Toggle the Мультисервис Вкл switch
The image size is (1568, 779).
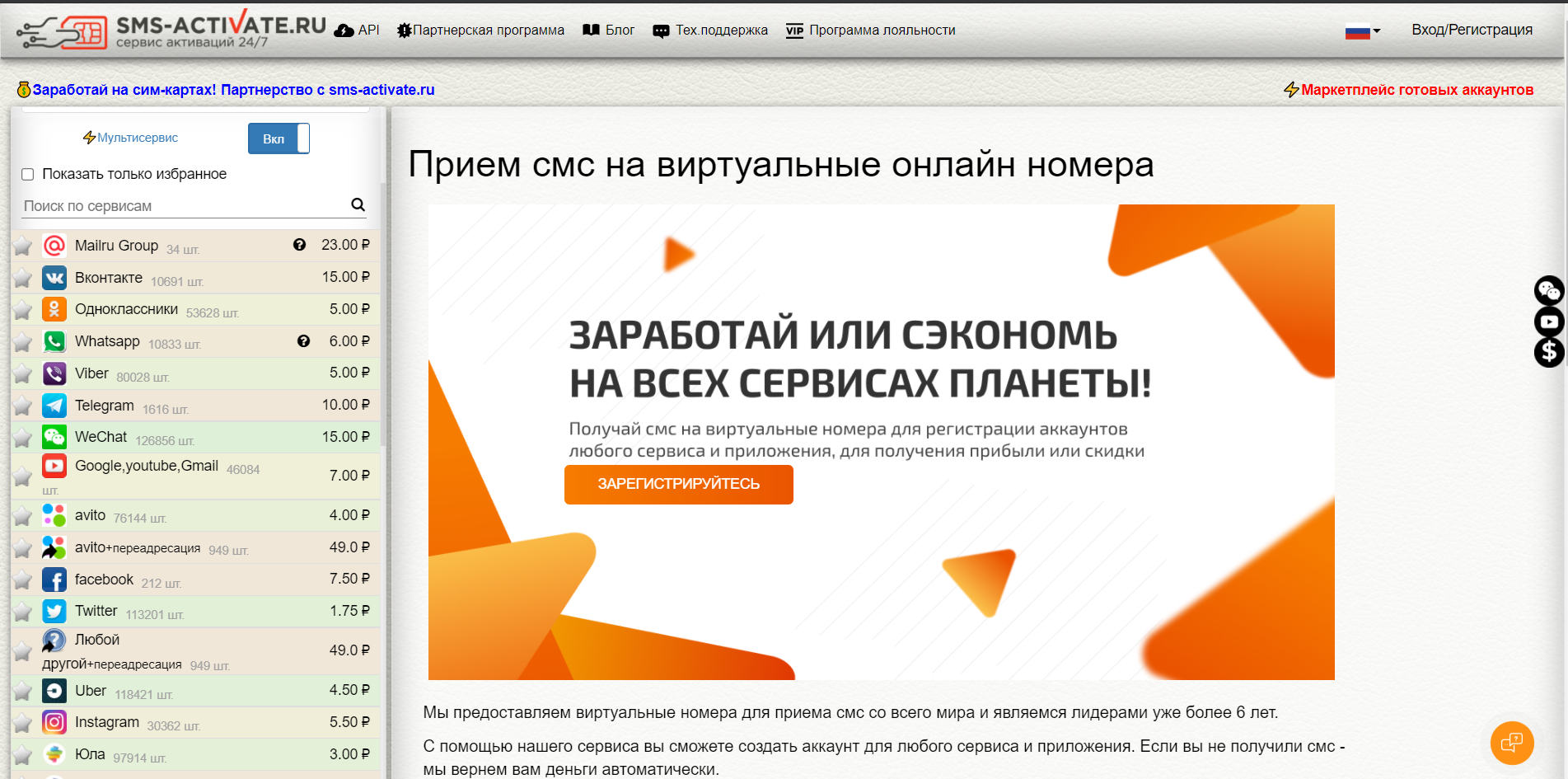pos(278,138)
